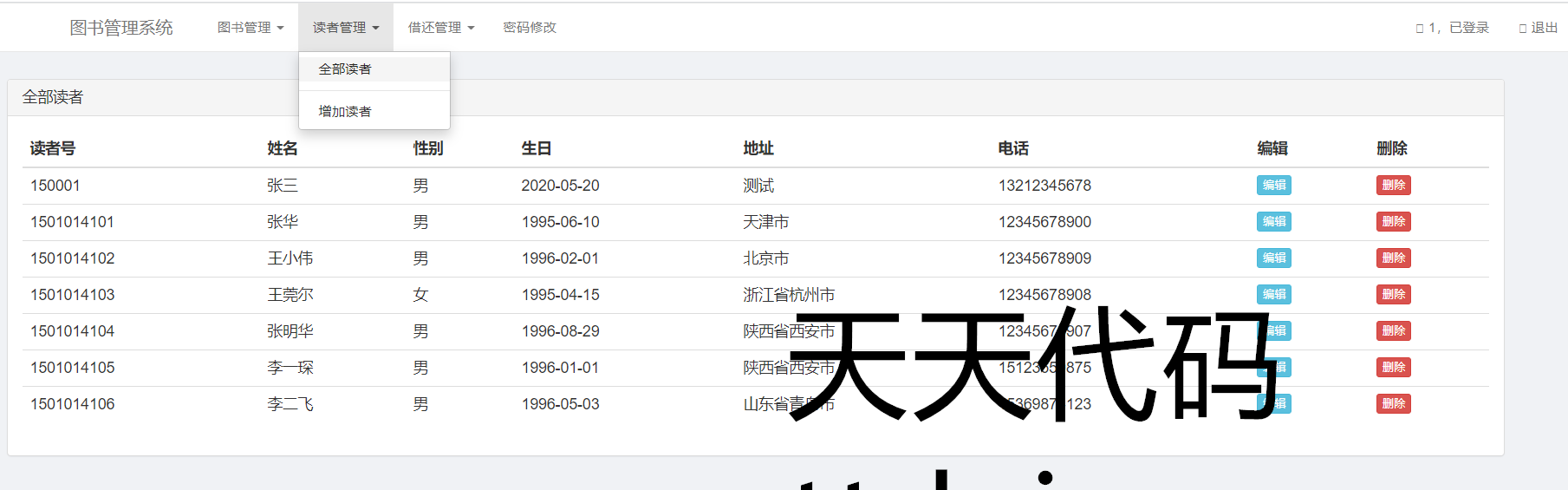Collapse the 读者管理 dropdown menu
1568x490 pixels.
pos(345,28)
